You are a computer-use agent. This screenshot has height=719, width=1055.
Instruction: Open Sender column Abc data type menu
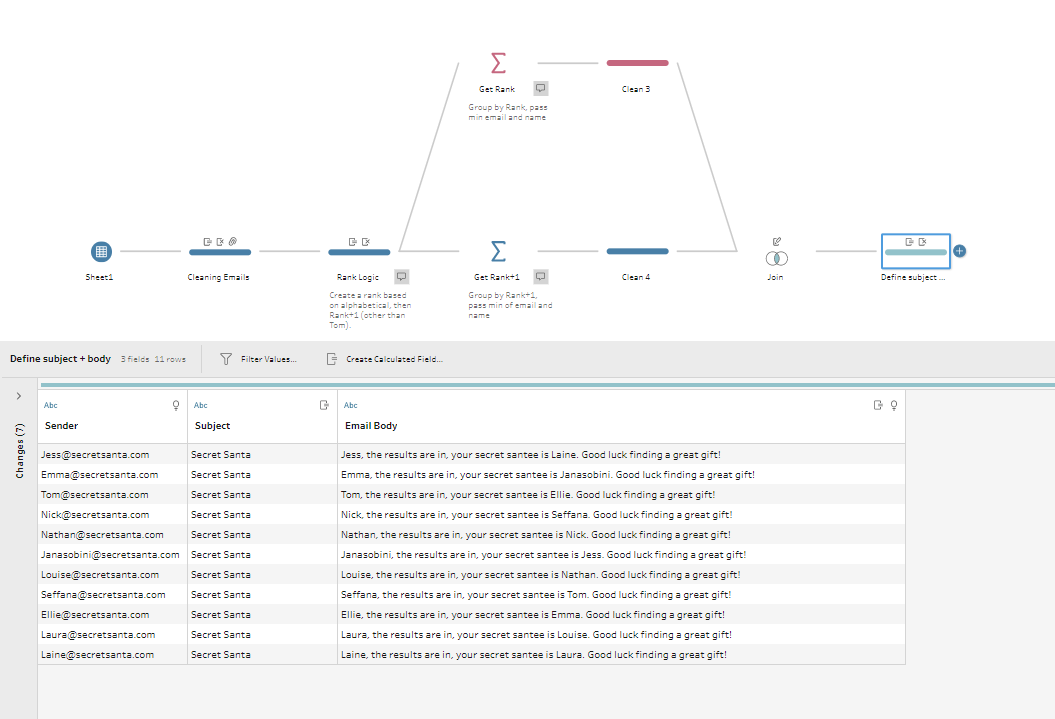click(50, 405)
